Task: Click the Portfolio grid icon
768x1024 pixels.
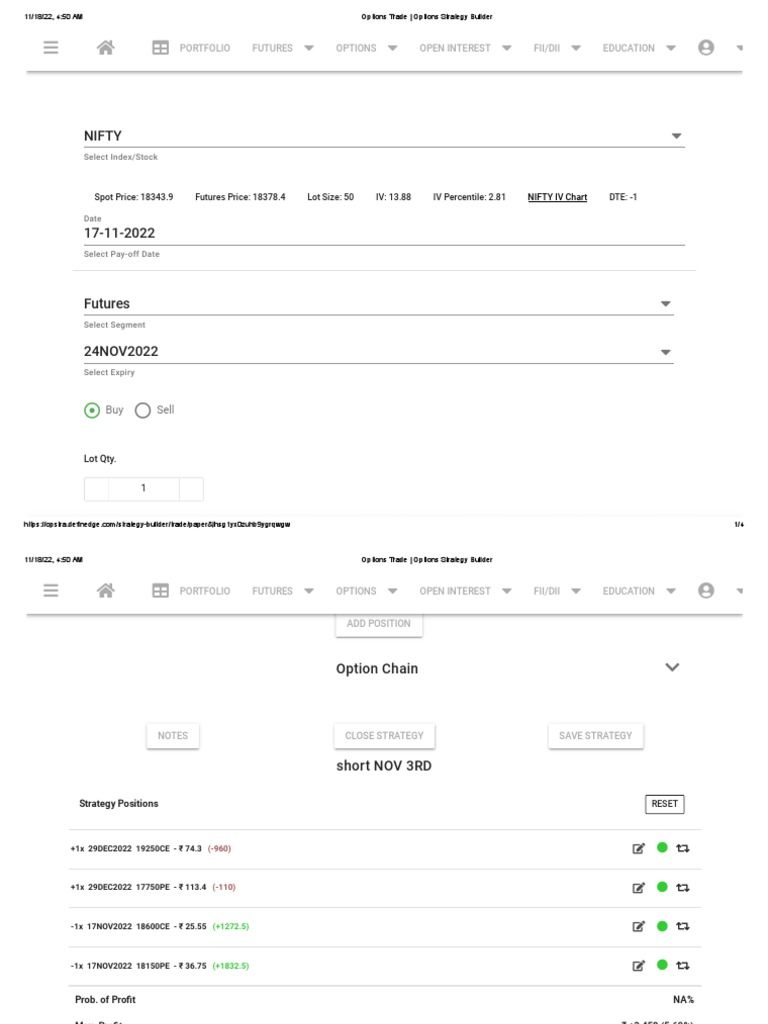Action: coord(160,48)
